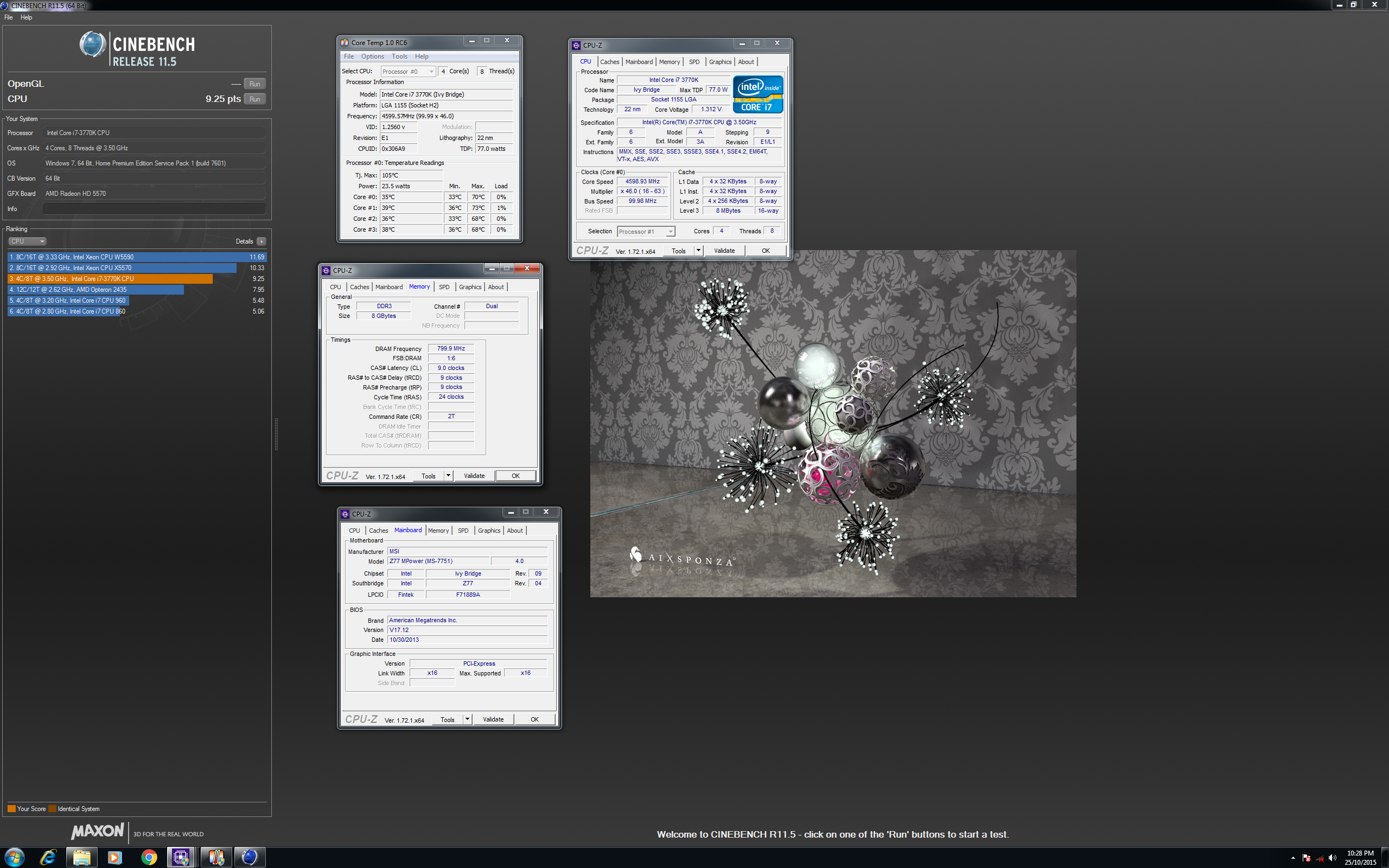Open Core Temp Tools menu

(x=399, y=56)
